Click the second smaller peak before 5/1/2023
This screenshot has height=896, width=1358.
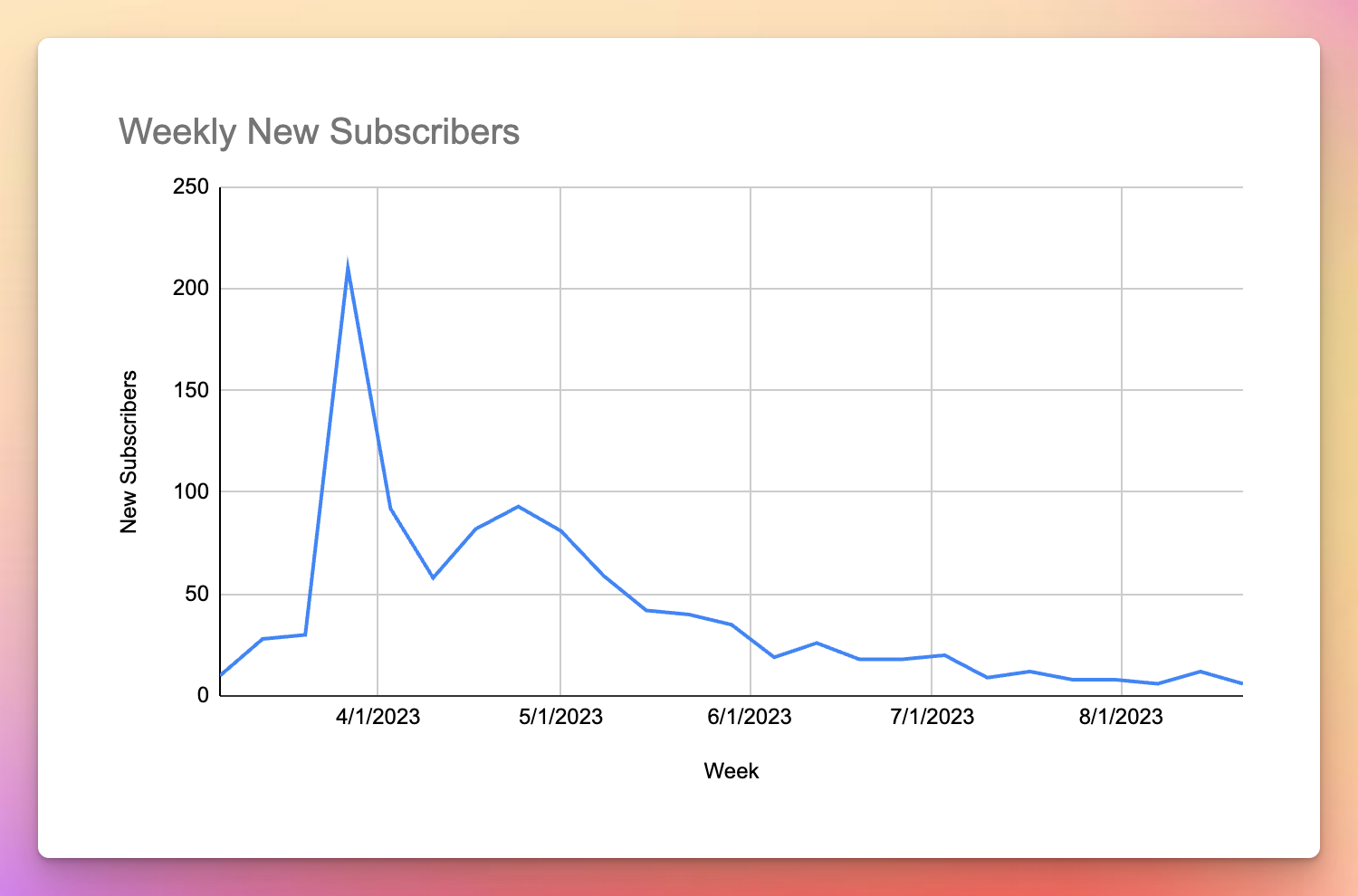518,506
